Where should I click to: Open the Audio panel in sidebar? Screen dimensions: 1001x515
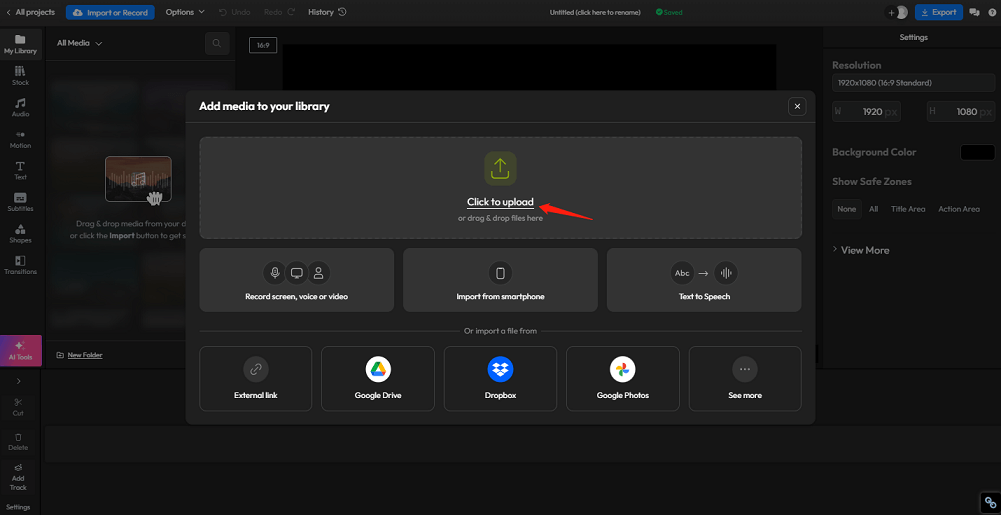click(20, 107)
